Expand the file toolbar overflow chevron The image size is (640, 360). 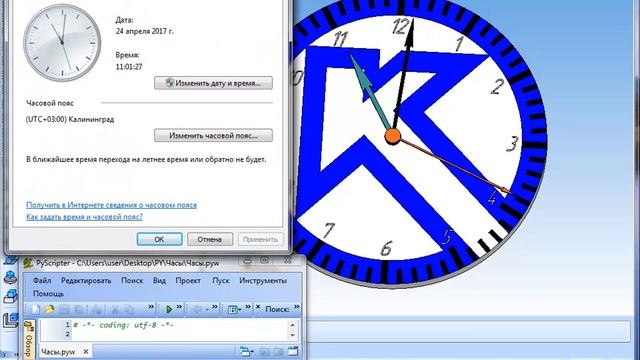(x=151, y=307)
